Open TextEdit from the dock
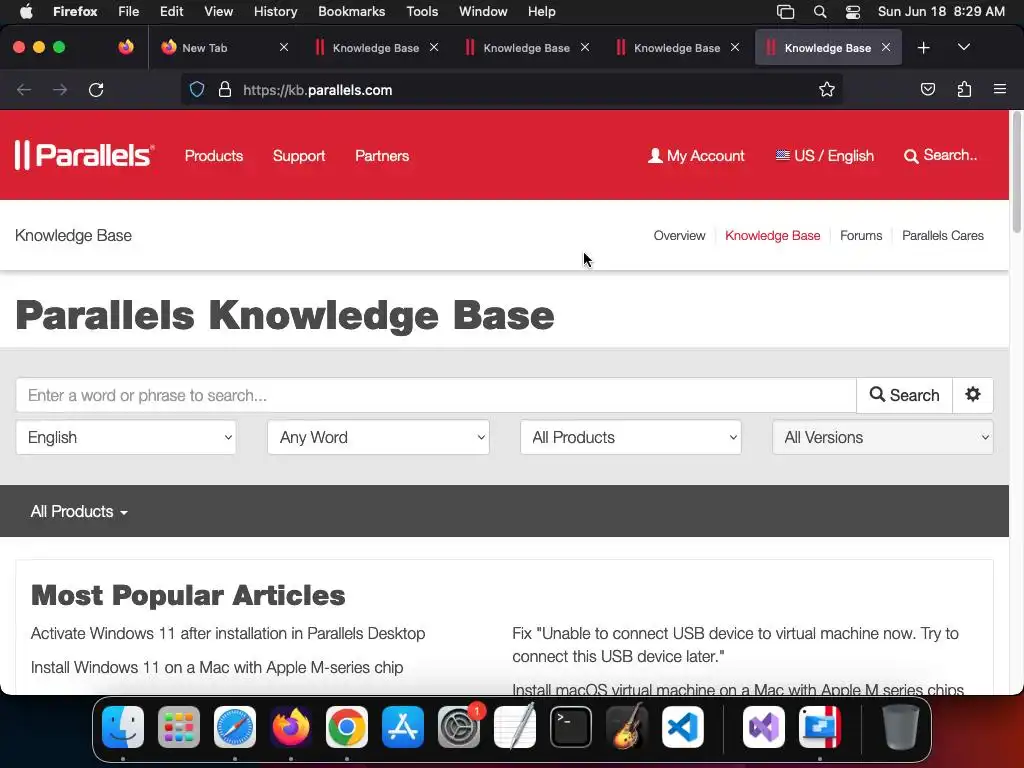The image size is (1024, 768). click(515, 727)
